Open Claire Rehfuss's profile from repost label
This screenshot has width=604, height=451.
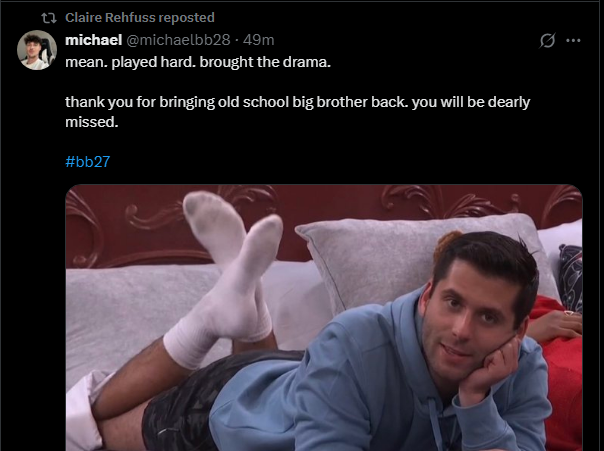[x=110, y=18]
